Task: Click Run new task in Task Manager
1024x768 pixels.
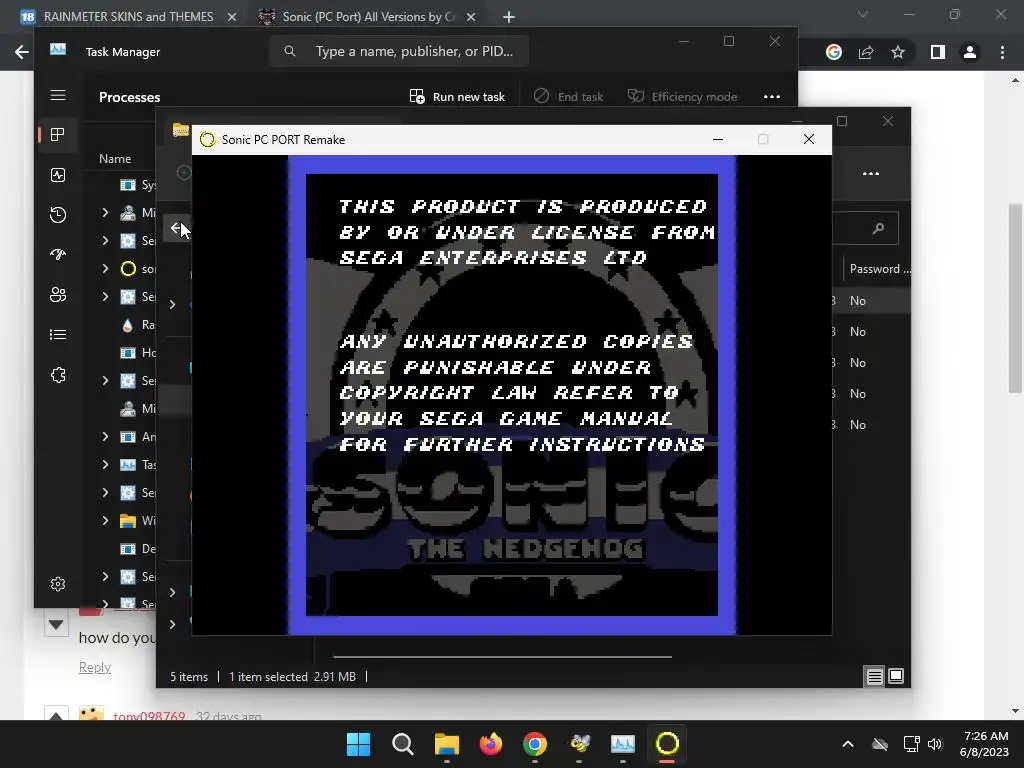Action: pyautogui.click(x=457, y=97)
